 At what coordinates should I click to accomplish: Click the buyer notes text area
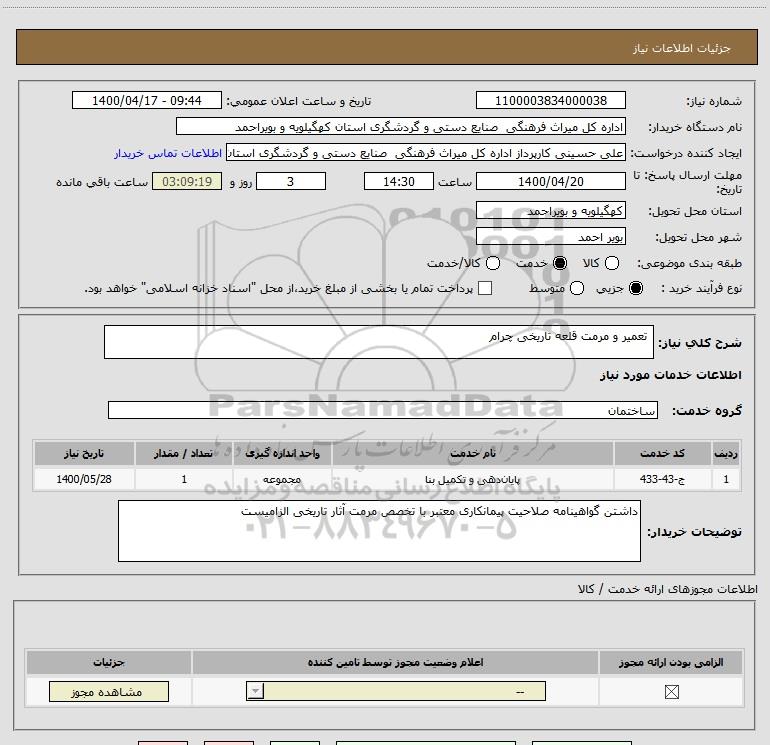[379, 531]
